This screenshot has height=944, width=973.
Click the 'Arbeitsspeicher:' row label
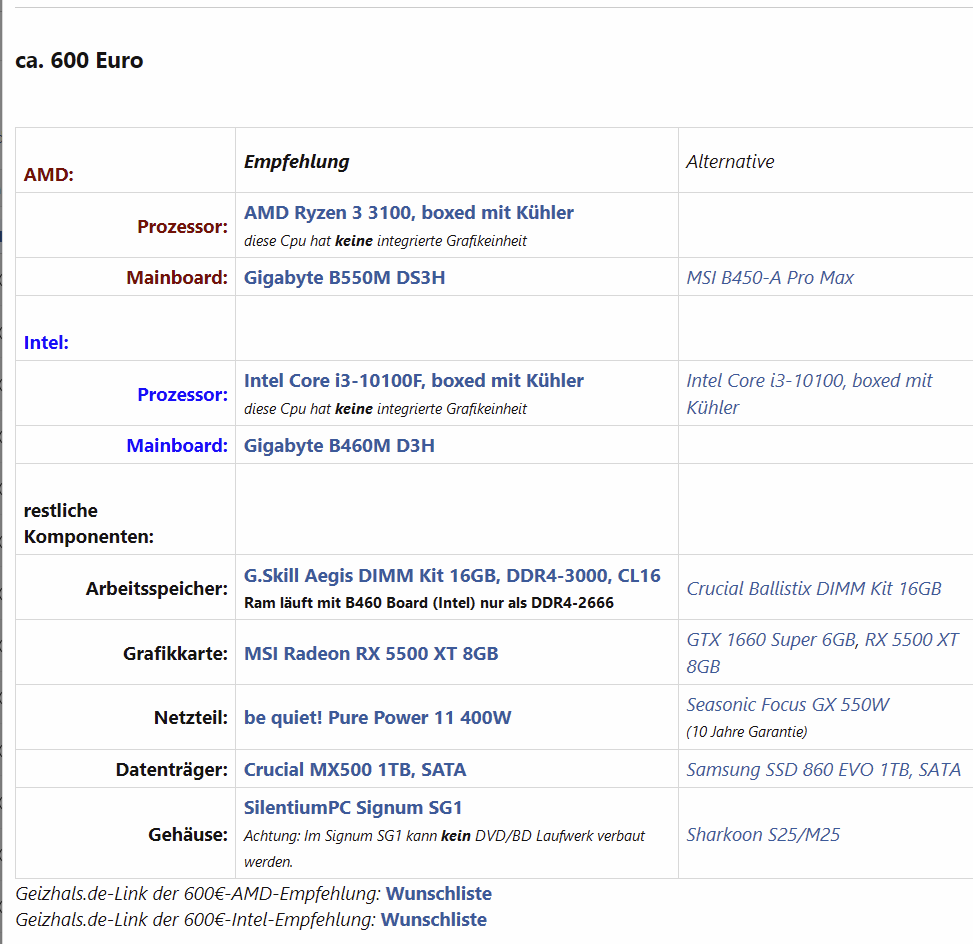(156, 588)
